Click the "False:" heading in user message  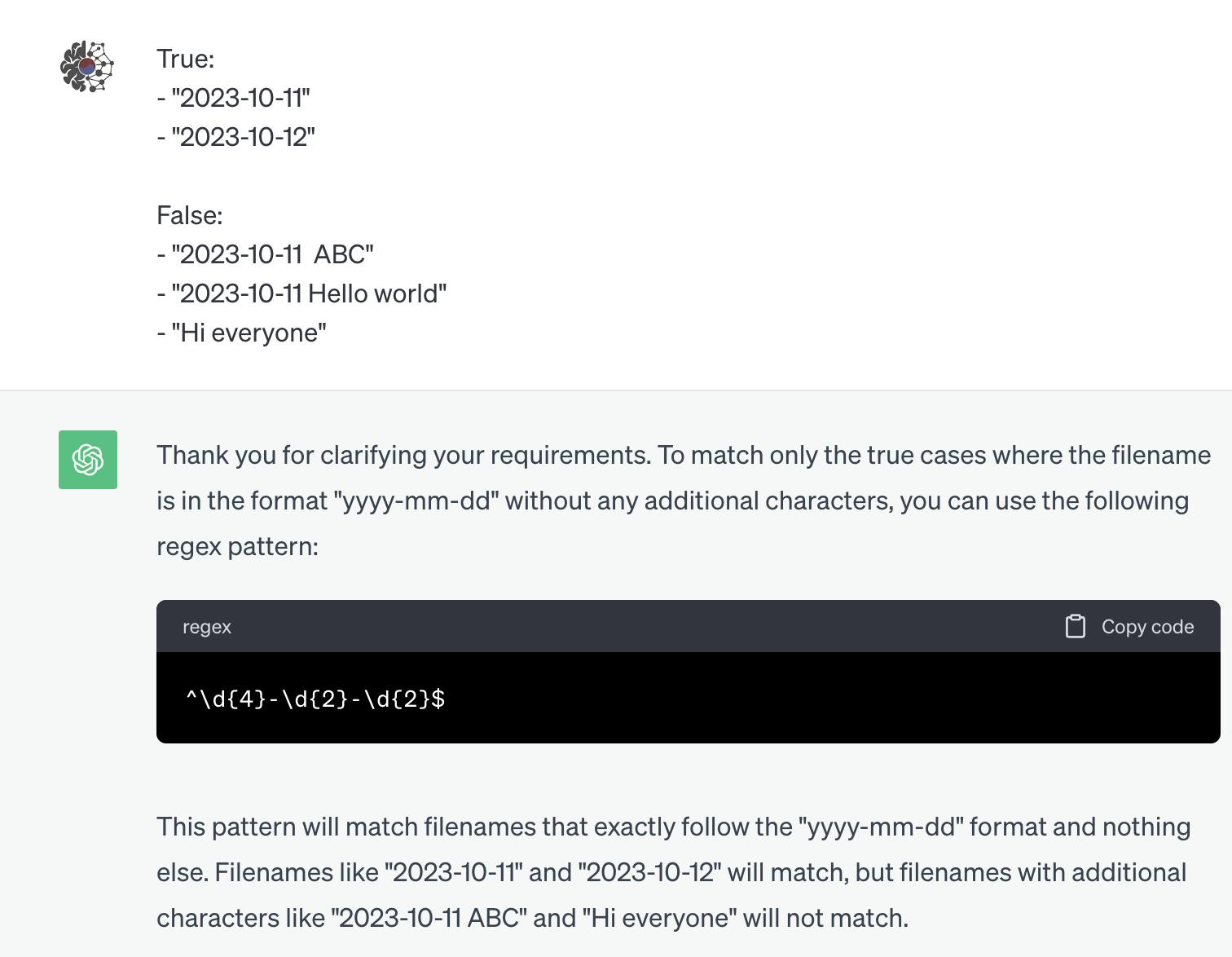click(x=190, y=215)
